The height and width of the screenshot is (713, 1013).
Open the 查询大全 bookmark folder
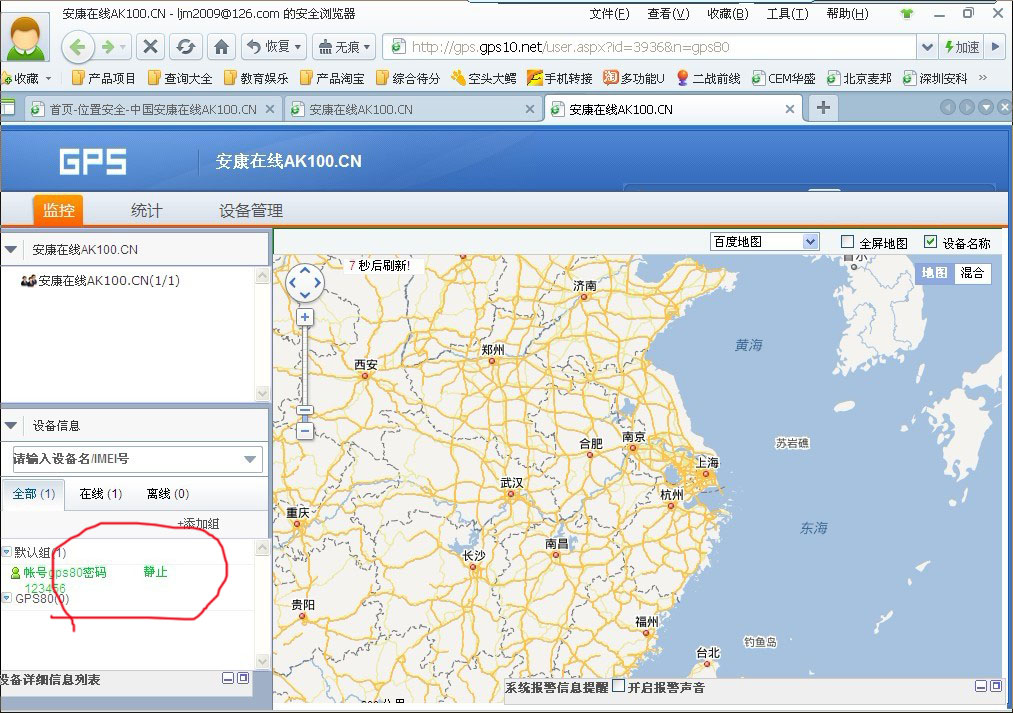[x=180, y=78]
